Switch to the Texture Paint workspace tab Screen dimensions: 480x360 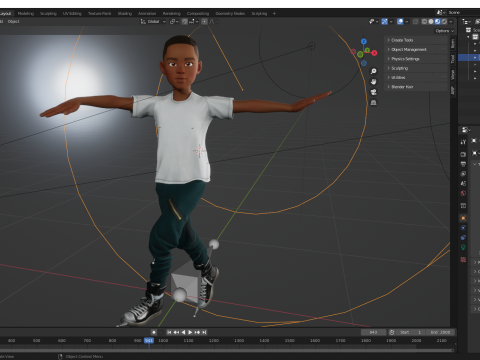pyautogui.click(x=99, y=13)
